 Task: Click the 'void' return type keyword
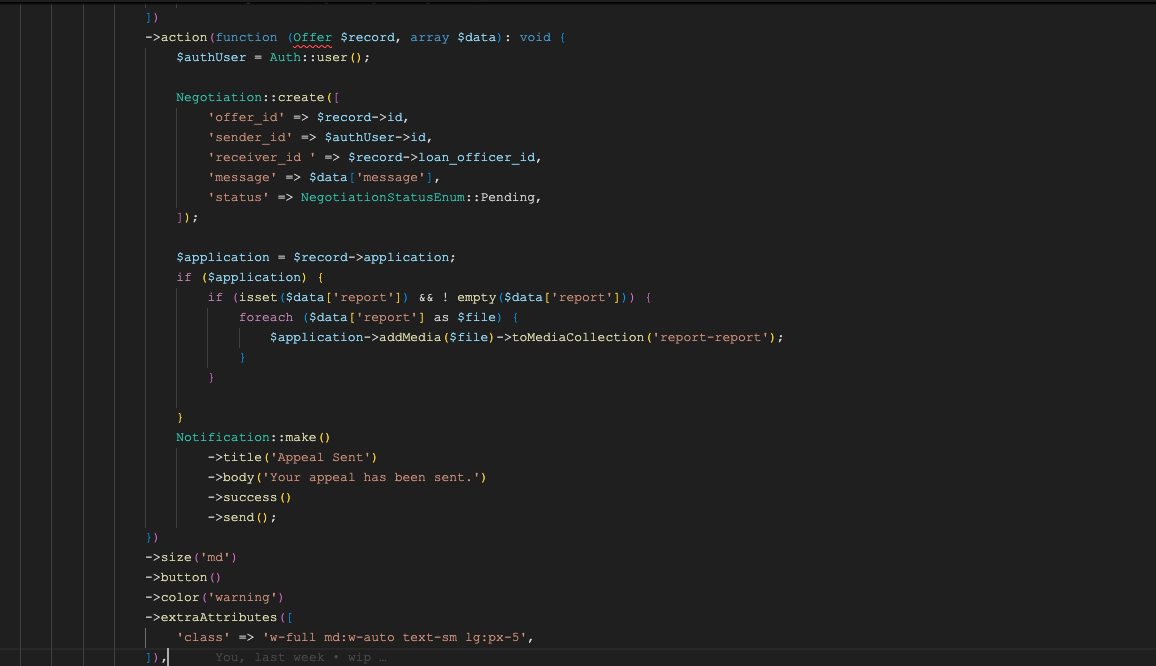[535, 38]
